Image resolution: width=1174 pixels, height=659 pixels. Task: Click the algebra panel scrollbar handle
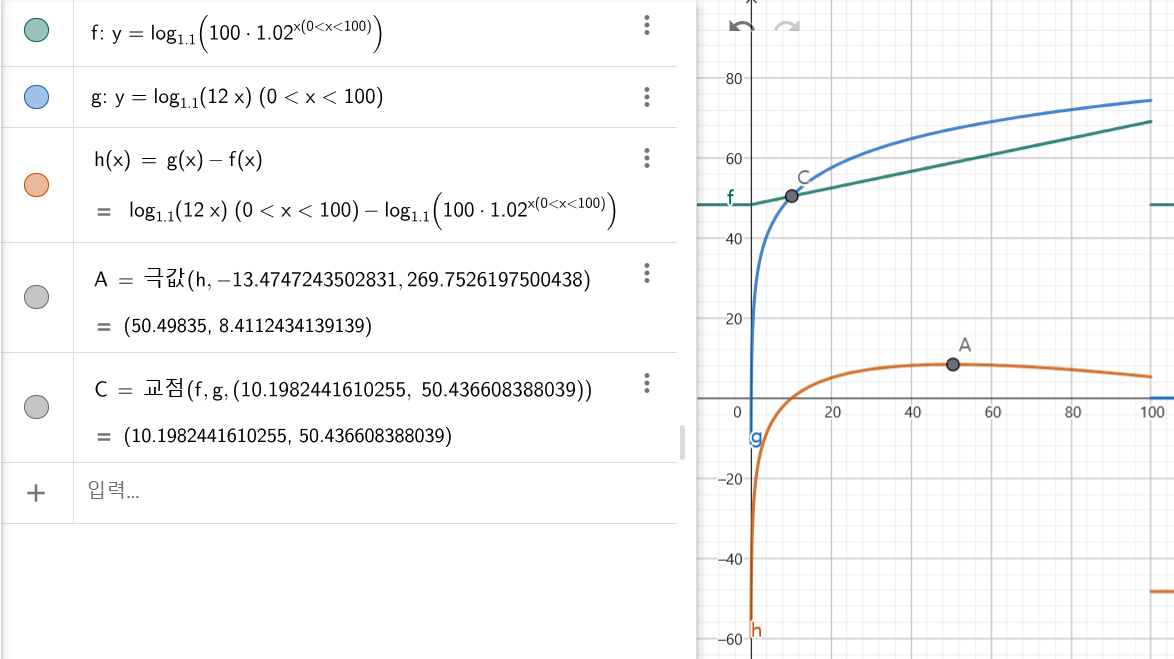pos(683,442)
